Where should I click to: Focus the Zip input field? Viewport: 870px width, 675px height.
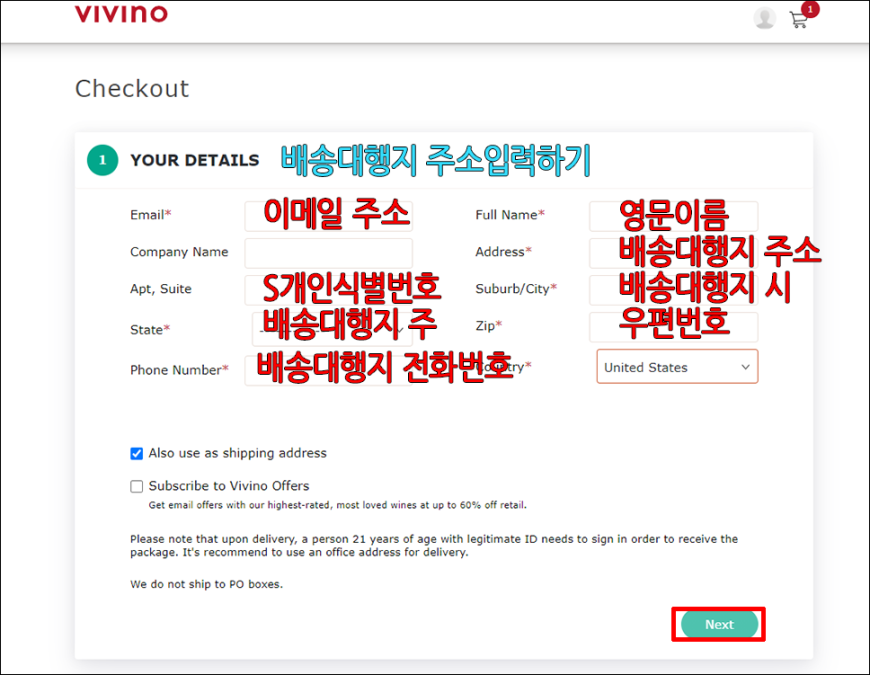[x=674, y=327]
